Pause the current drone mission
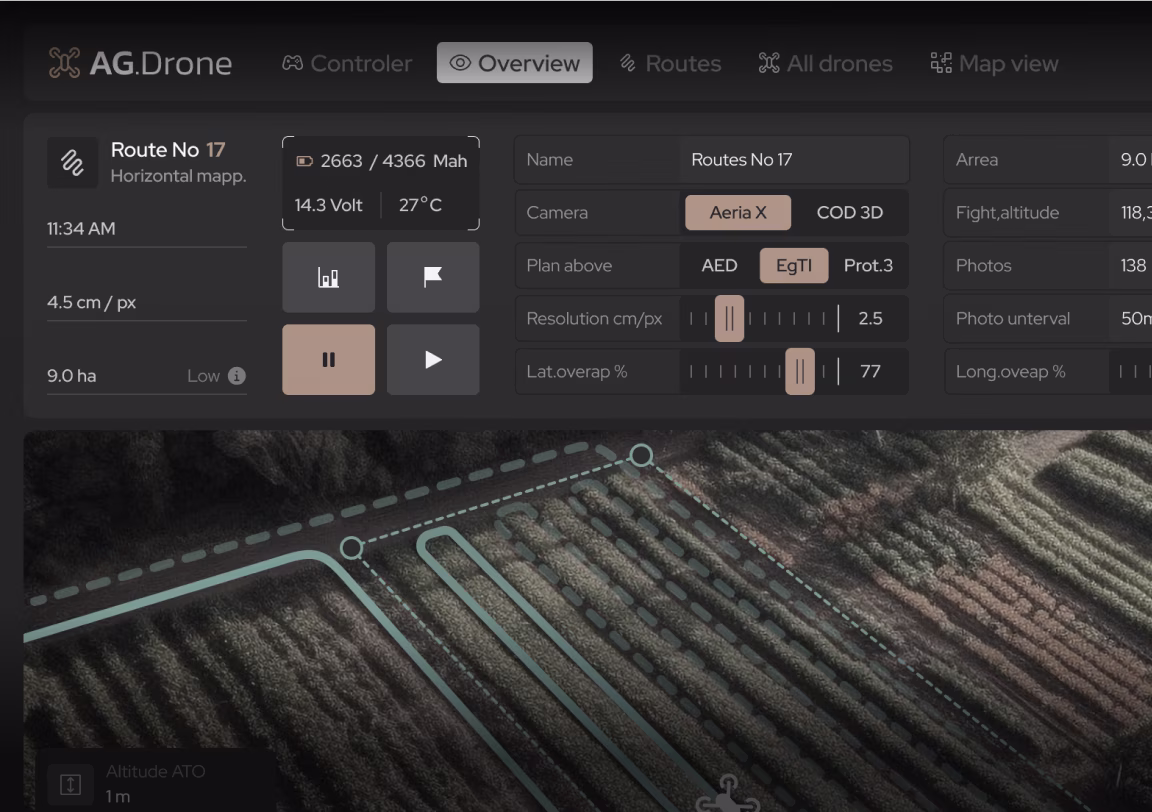The width and height of the screenshot is (1152, 812). 328,359
